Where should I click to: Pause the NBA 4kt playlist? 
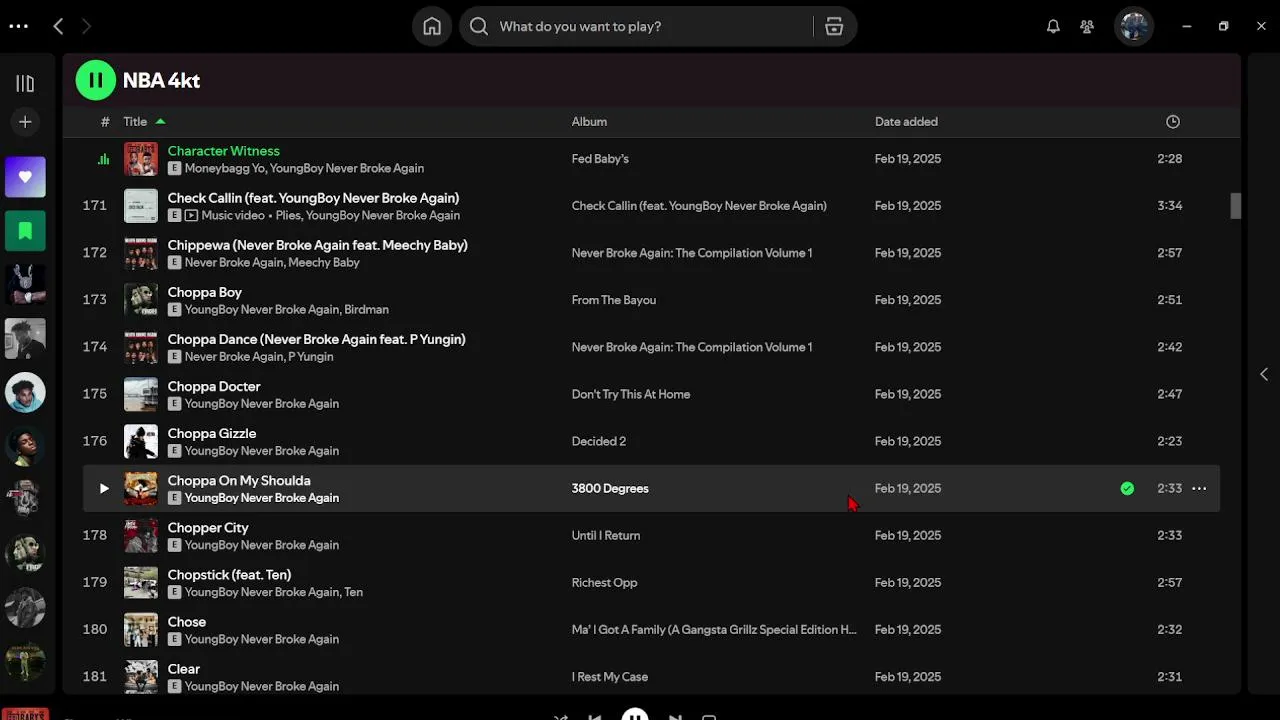click(96, 80)
